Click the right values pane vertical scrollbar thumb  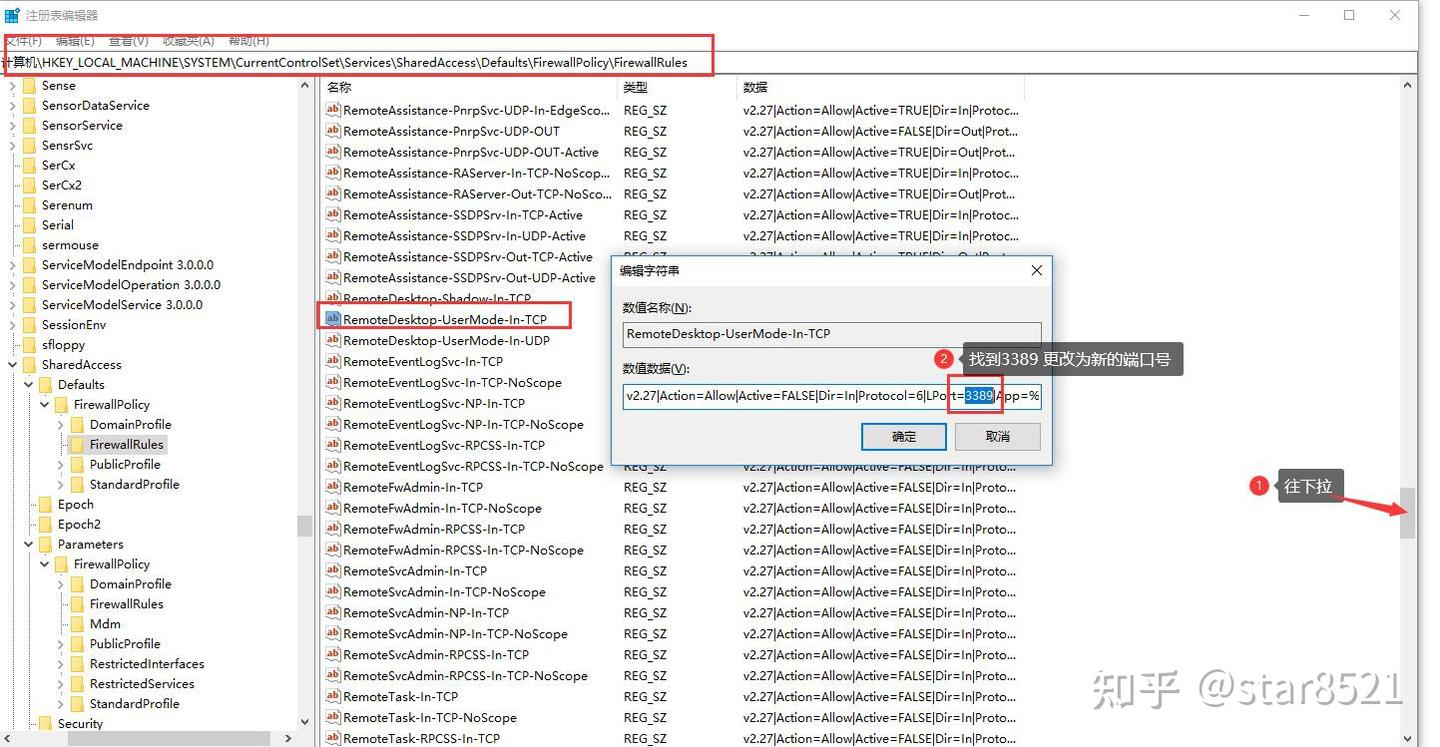(1407, 512)
